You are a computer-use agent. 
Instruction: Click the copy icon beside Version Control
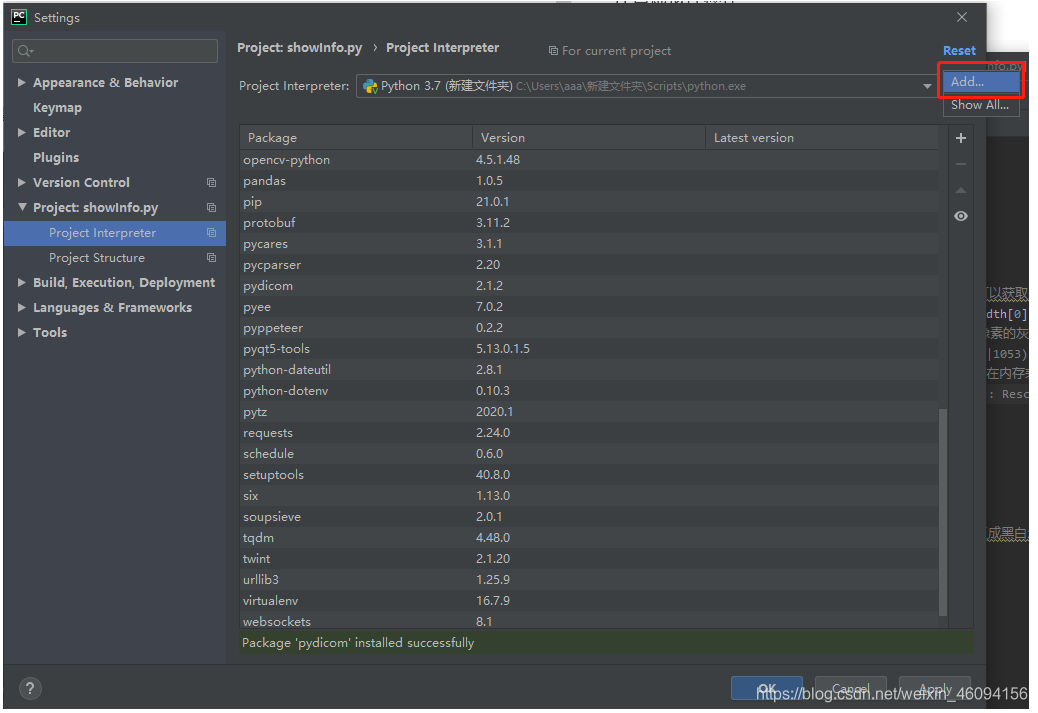pyautogui.click(x=211, y=183)
